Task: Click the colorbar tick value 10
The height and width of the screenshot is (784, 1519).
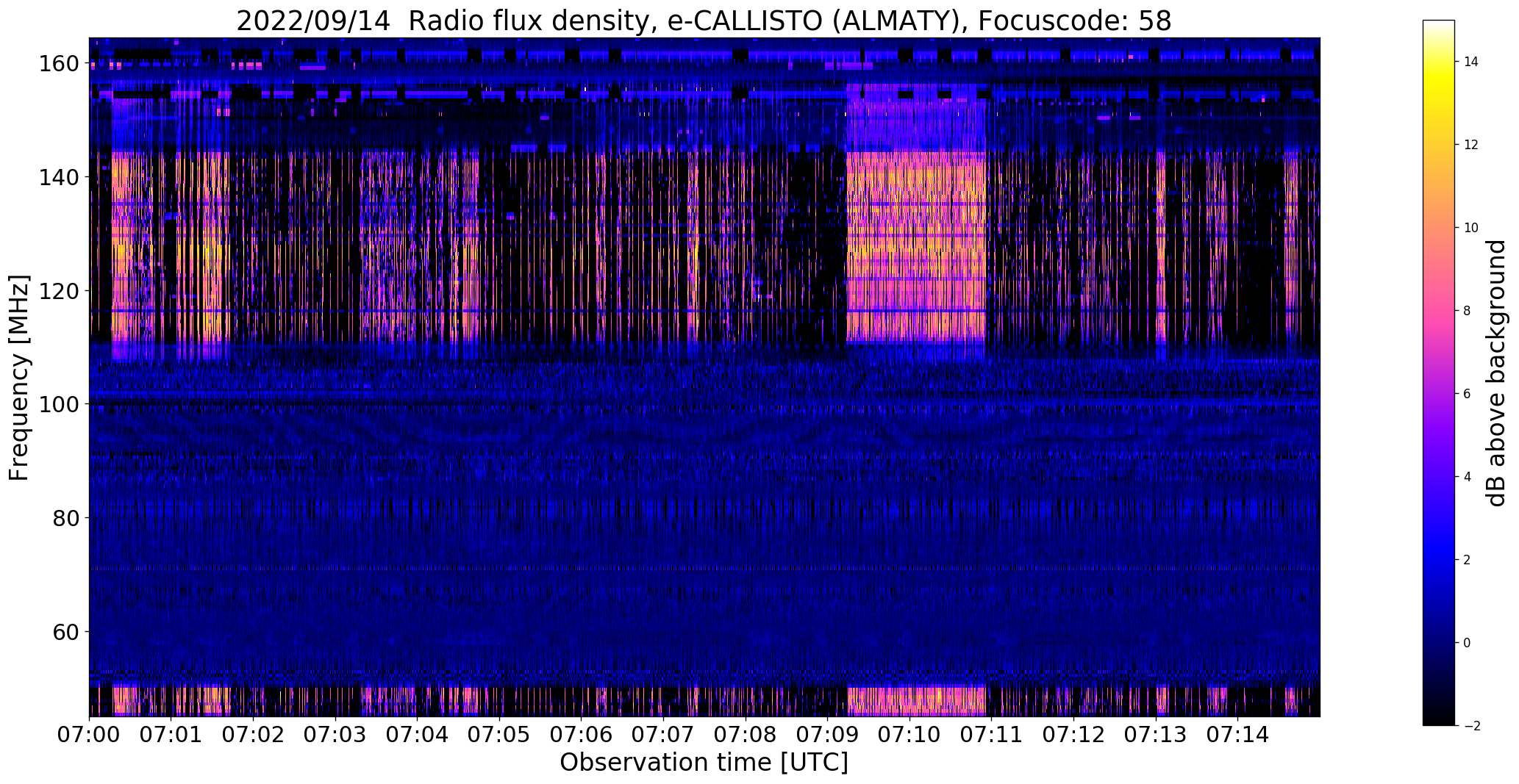Action: coord(1471,228)
